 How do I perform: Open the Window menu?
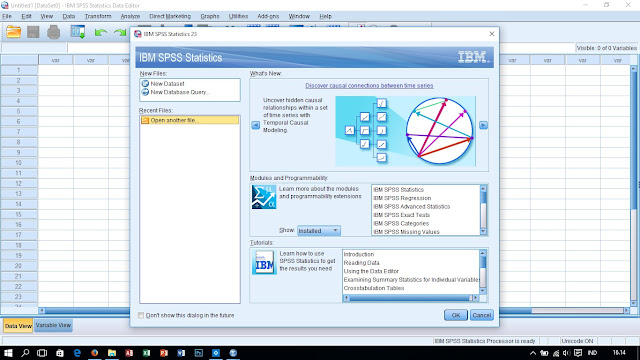coord(299,16)
